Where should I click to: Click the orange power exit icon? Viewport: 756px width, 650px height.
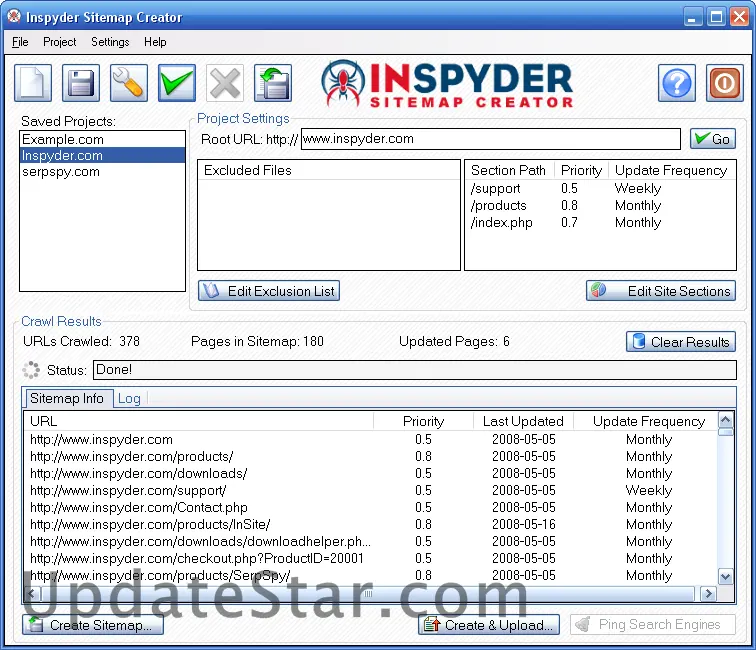coord(725,83)
